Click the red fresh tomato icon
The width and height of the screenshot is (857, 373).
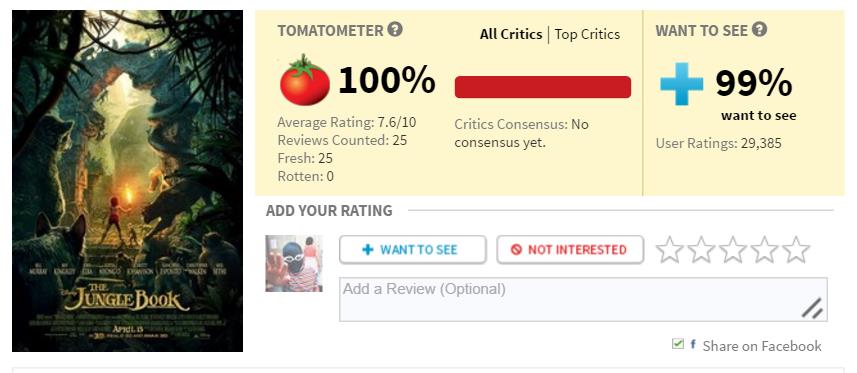tap(304, 80)
